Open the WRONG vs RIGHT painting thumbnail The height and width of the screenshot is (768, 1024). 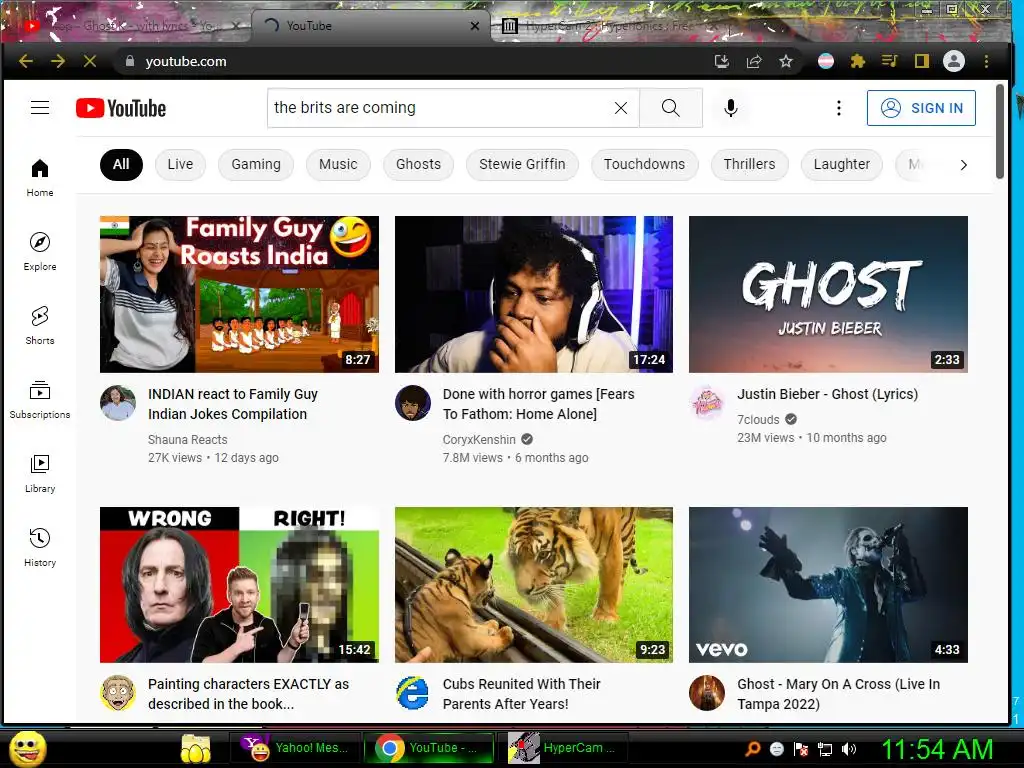[x=240, y=584]
